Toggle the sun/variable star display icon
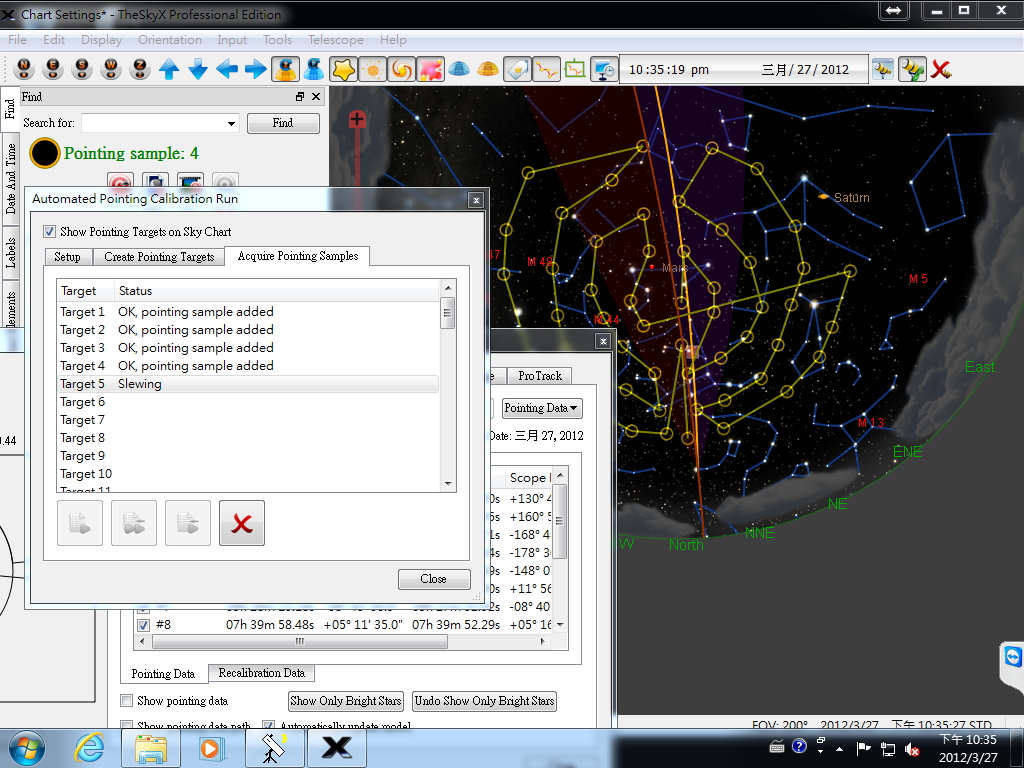The width and height of the screenshot is (1024, 768). 373,69
